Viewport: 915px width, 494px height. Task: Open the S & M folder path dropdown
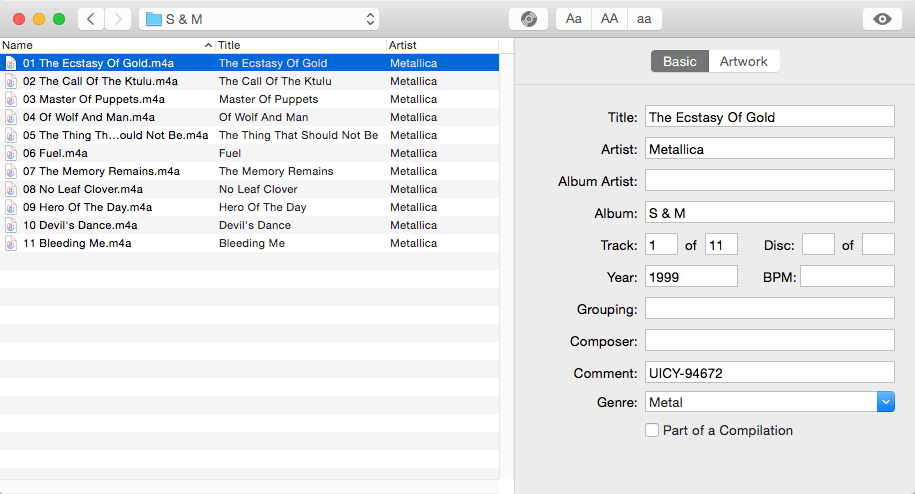click(259, 19)
